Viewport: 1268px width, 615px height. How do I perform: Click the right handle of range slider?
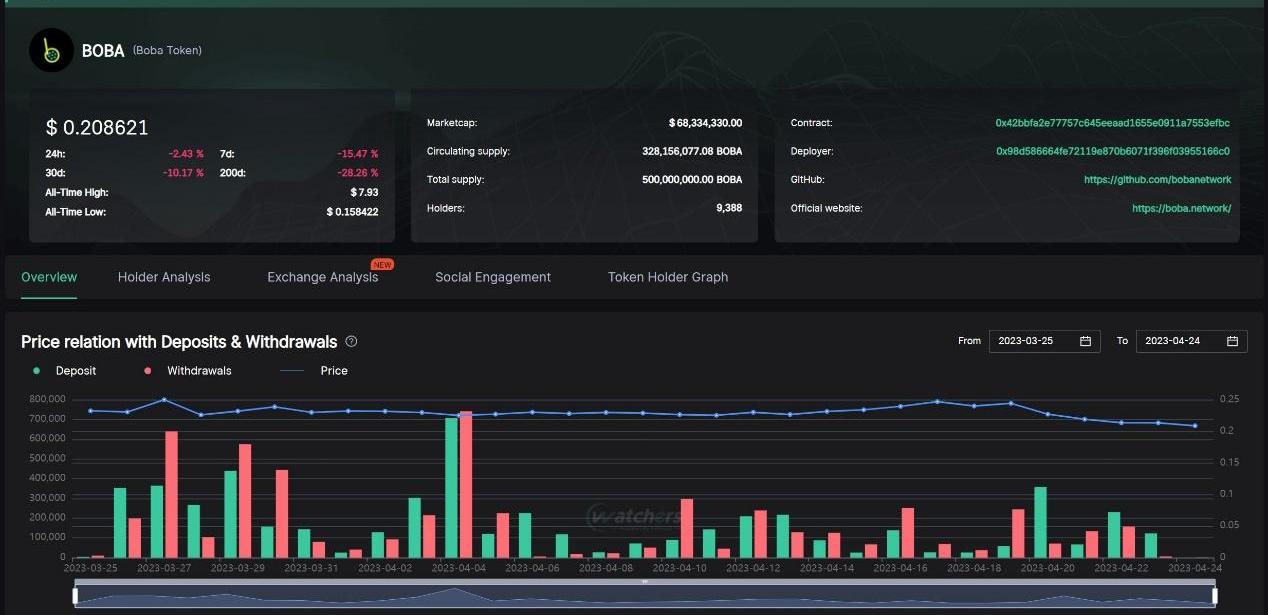[1214, 596]
